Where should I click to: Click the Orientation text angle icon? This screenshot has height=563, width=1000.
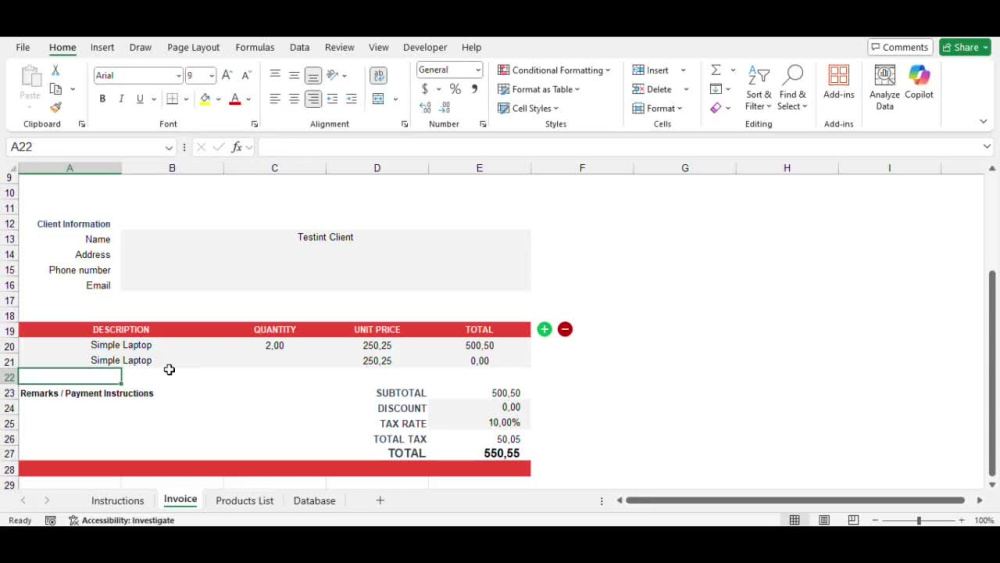(x=332, y=75)
